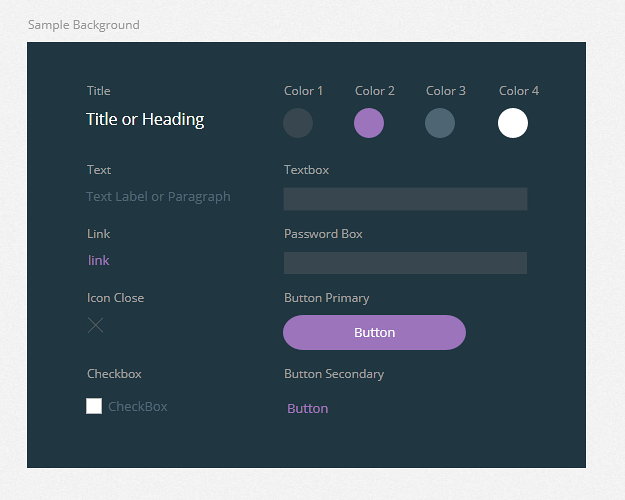Select the Color 2 purple swatch
The image size is (625, 500).
tap(369, 123)
